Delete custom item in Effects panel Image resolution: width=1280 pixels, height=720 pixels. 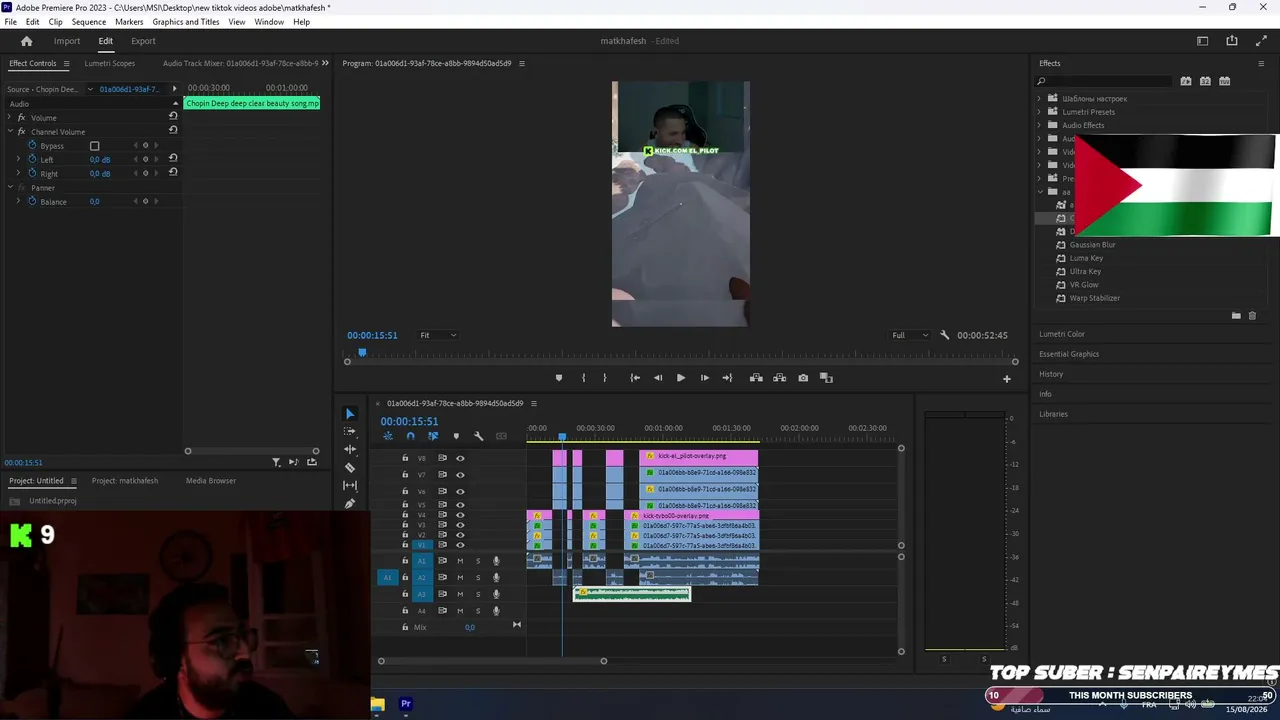[1252, 316]
